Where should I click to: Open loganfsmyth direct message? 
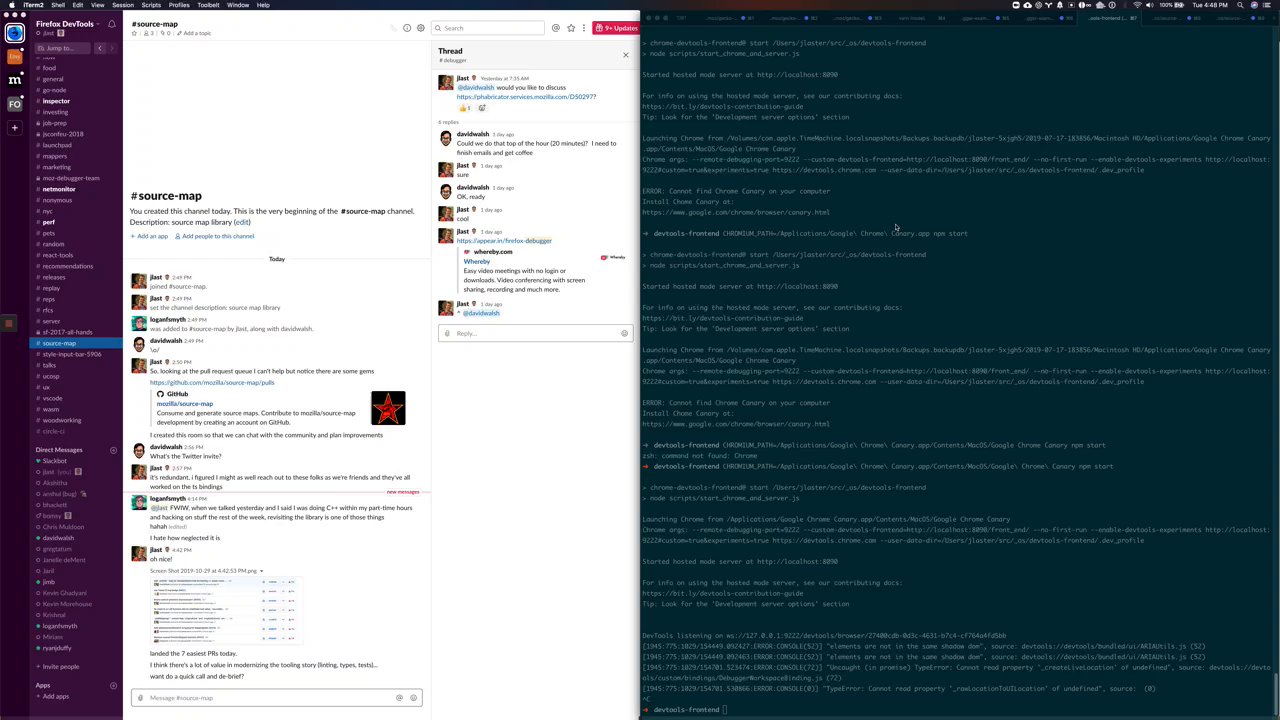[59, 626]
